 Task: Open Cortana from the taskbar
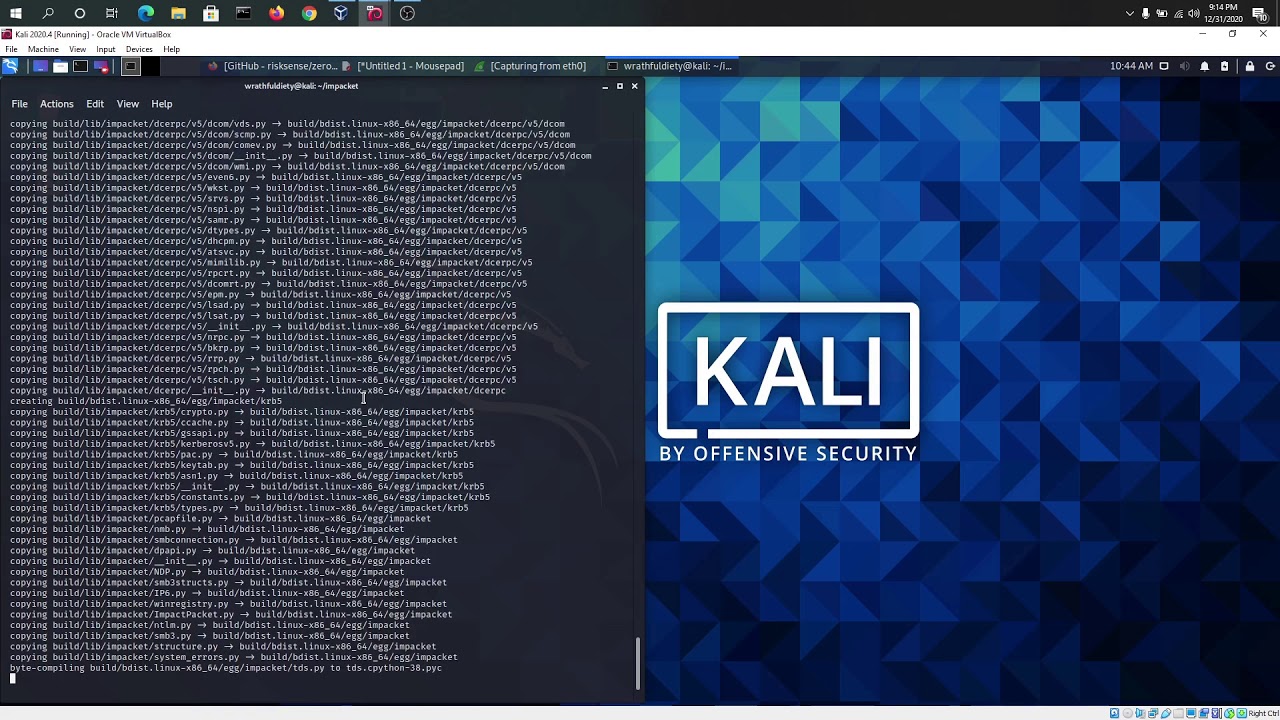click(80, 13)
